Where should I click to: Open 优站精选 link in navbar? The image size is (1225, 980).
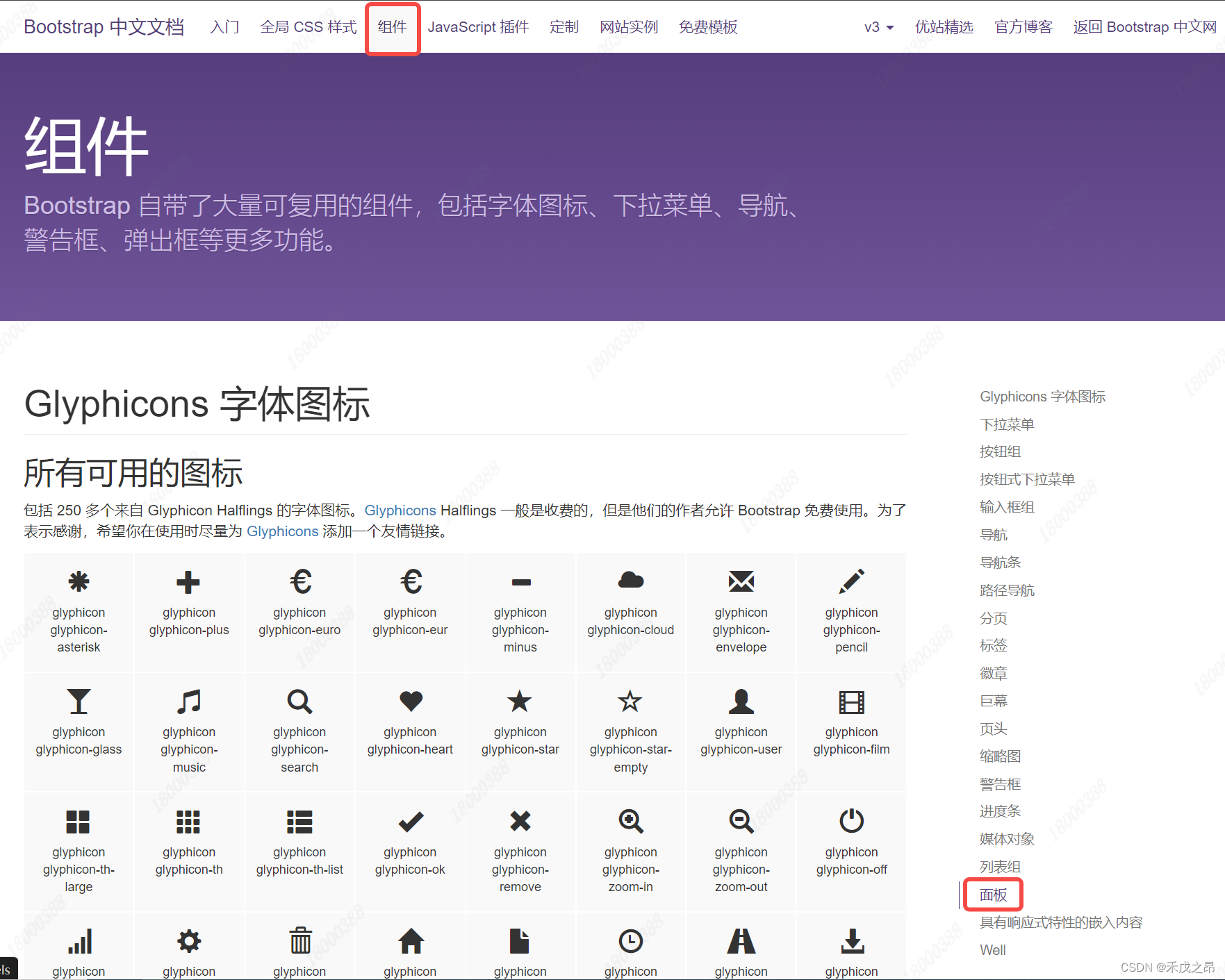click(x=944, y=27)
